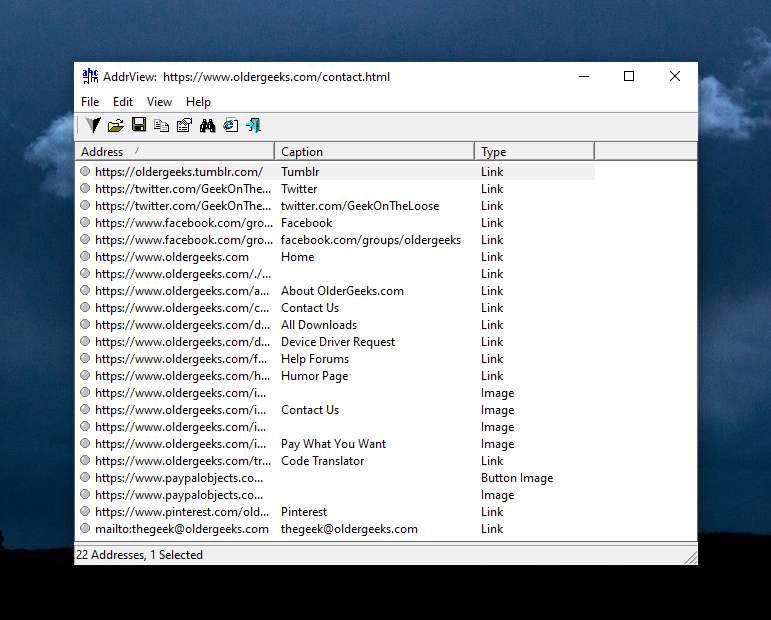
Task: Exit AddrView with the door icon
Action: (x=254, y=125)
